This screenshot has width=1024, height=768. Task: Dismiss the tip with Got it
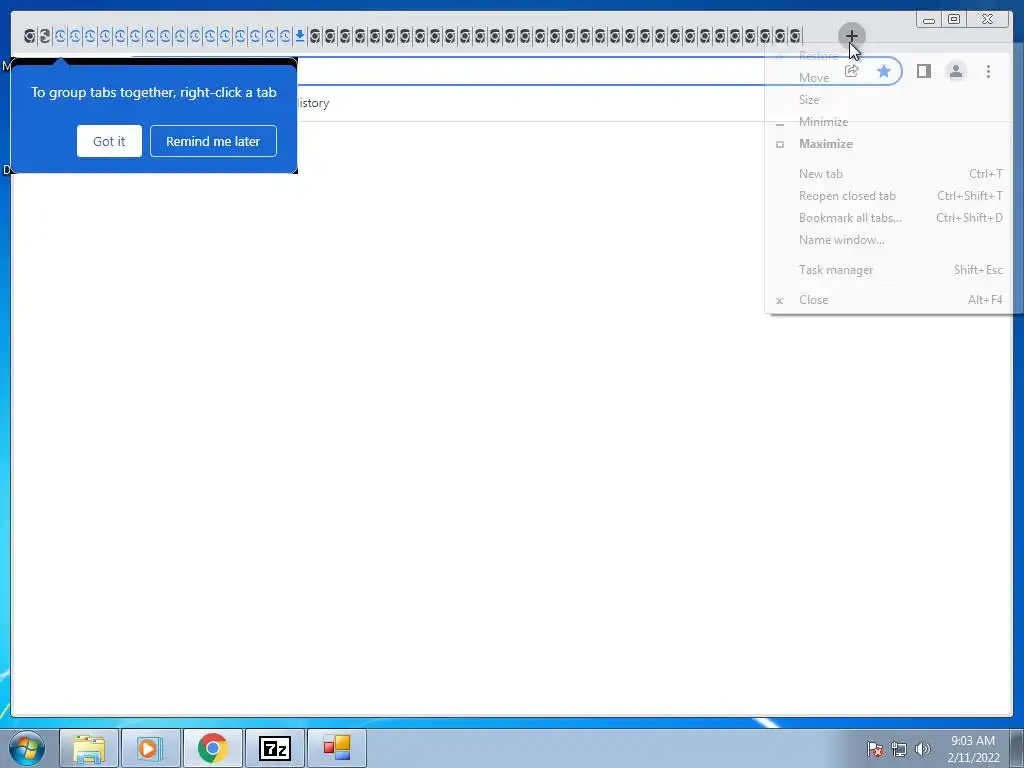(x=109, y=141)
